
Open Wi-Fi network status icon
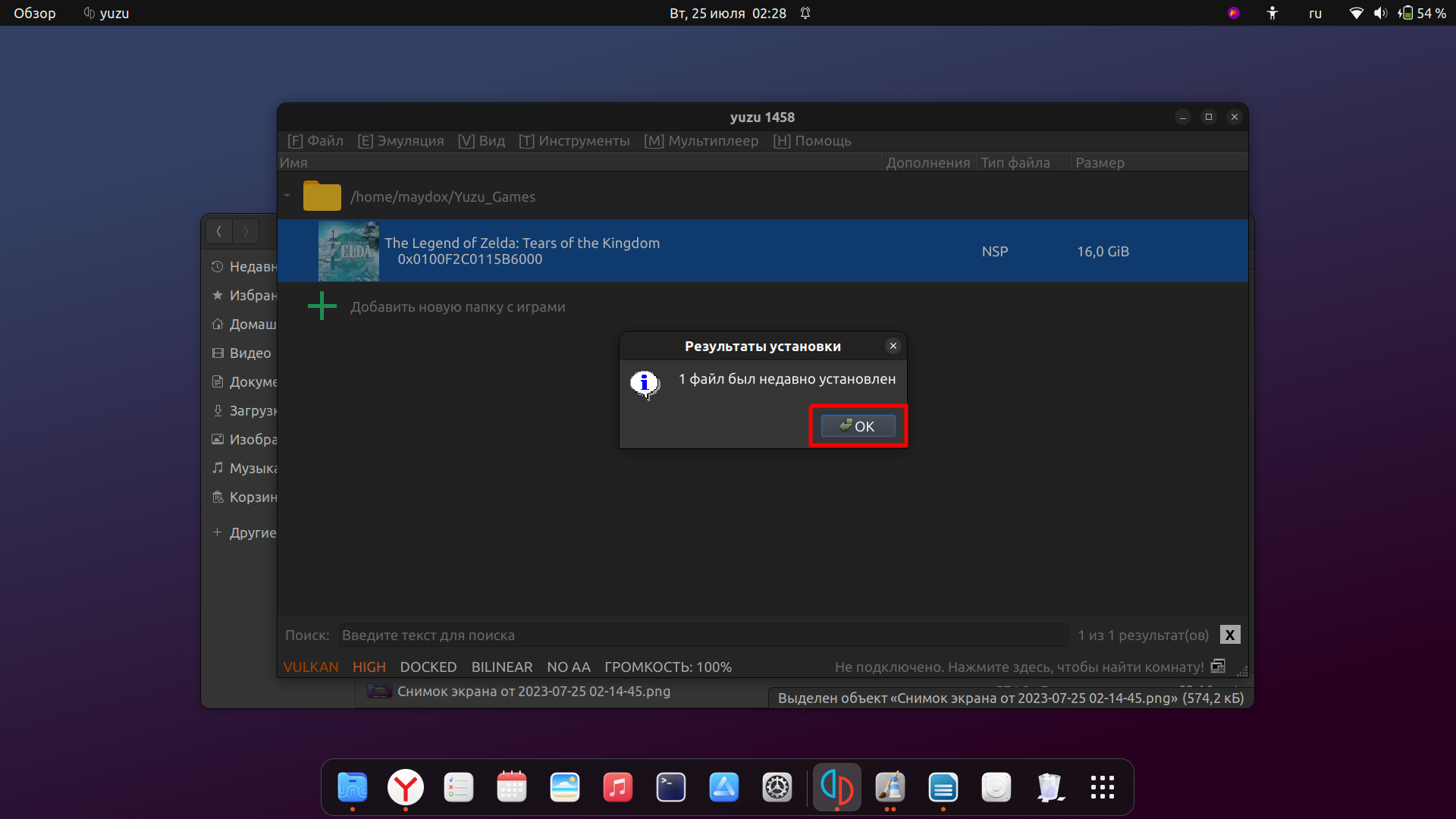1357,13
